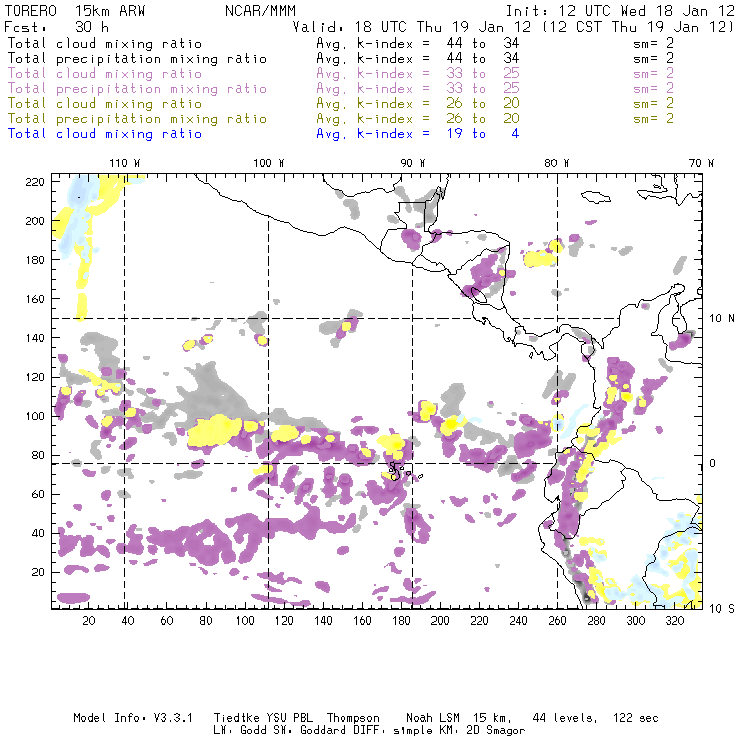Click the olive 'Total cloud mixing ratio' legend

tap(105, 104)
